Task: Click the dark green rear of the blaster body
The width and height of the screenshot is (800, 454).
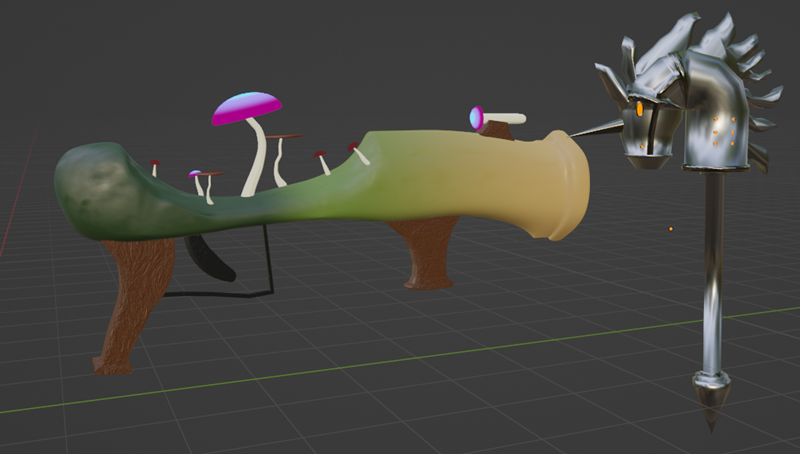Action: coord(94,191)
